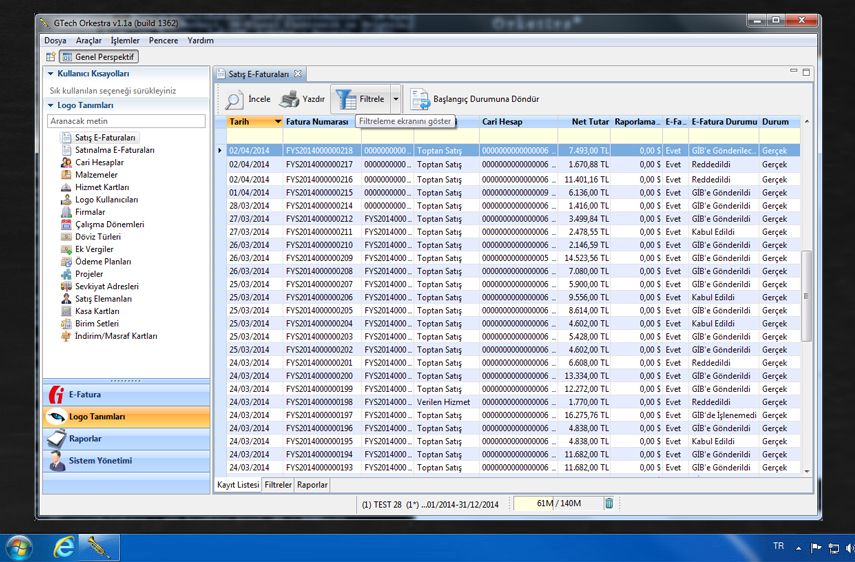Click scroll down arrow of table
Image resolution: width=855 pixels, height=562 pixels.
click(x=806, y=471)
